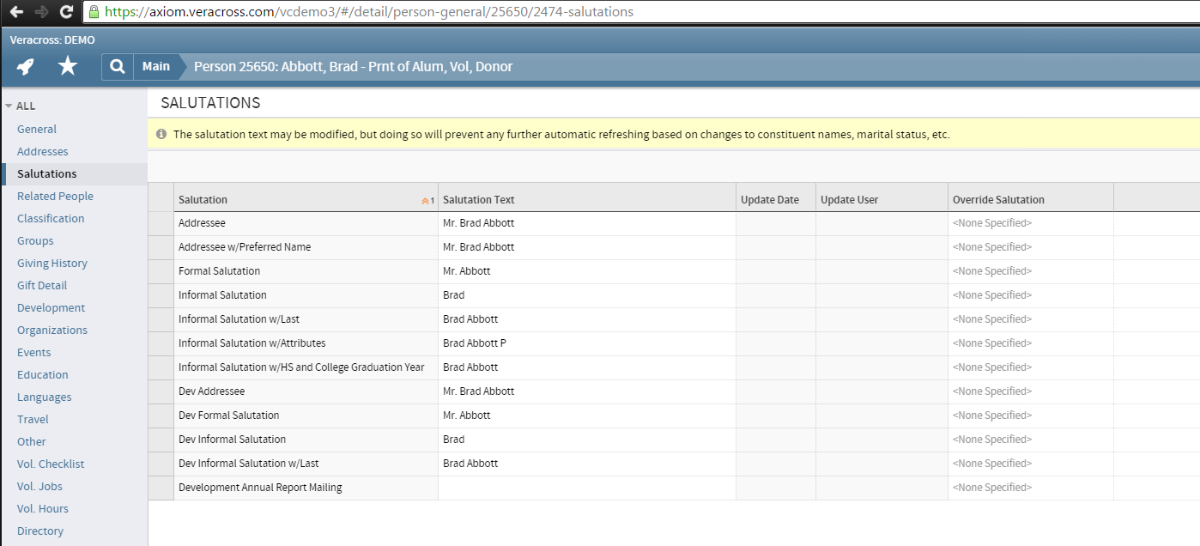Image resolution: width=1200 pixels, height=546 pixels.
Task: Sort by the Salutation column header
Action: 203,200
